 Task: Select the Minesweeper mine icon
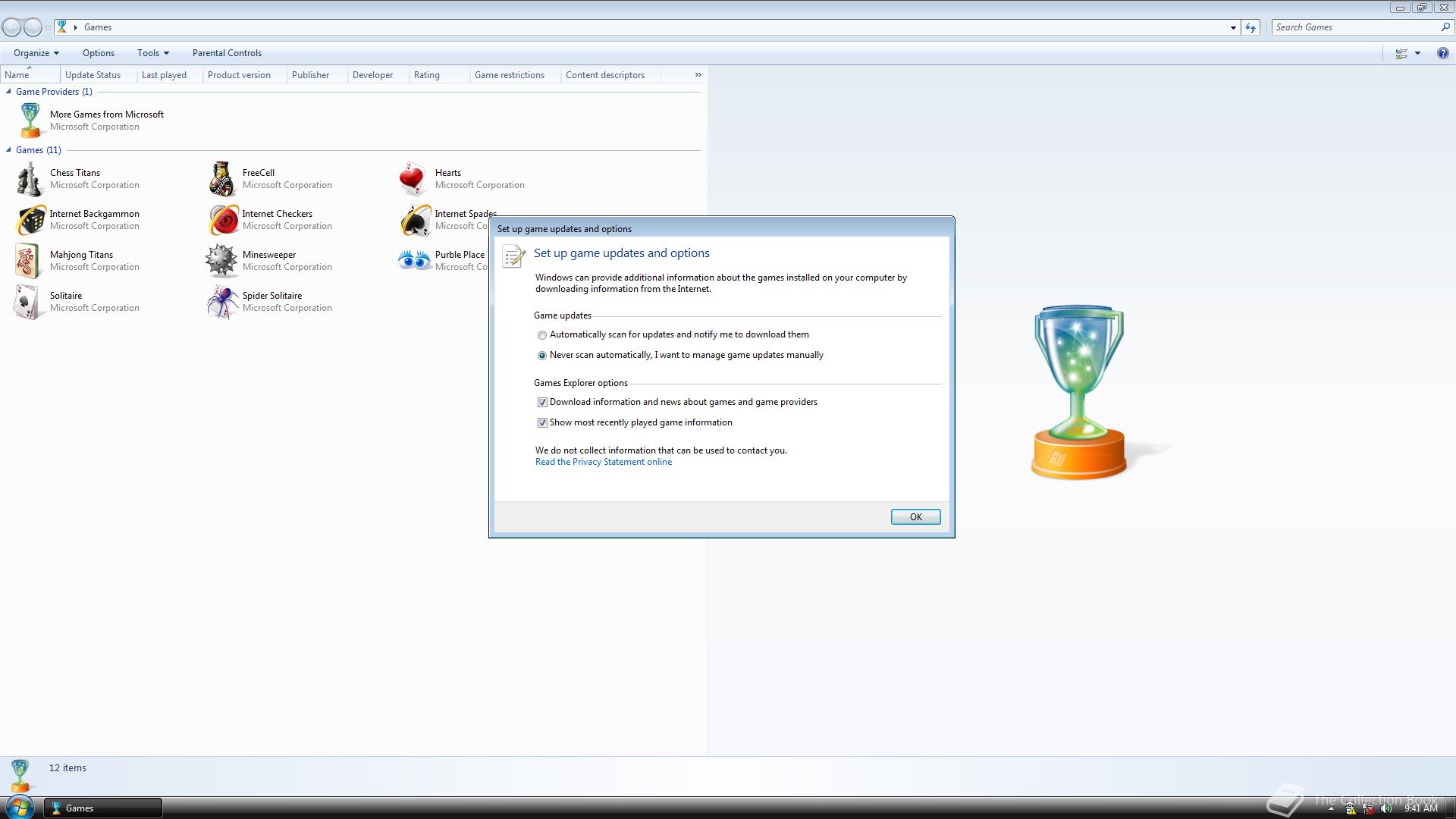[x=221, y=261]
